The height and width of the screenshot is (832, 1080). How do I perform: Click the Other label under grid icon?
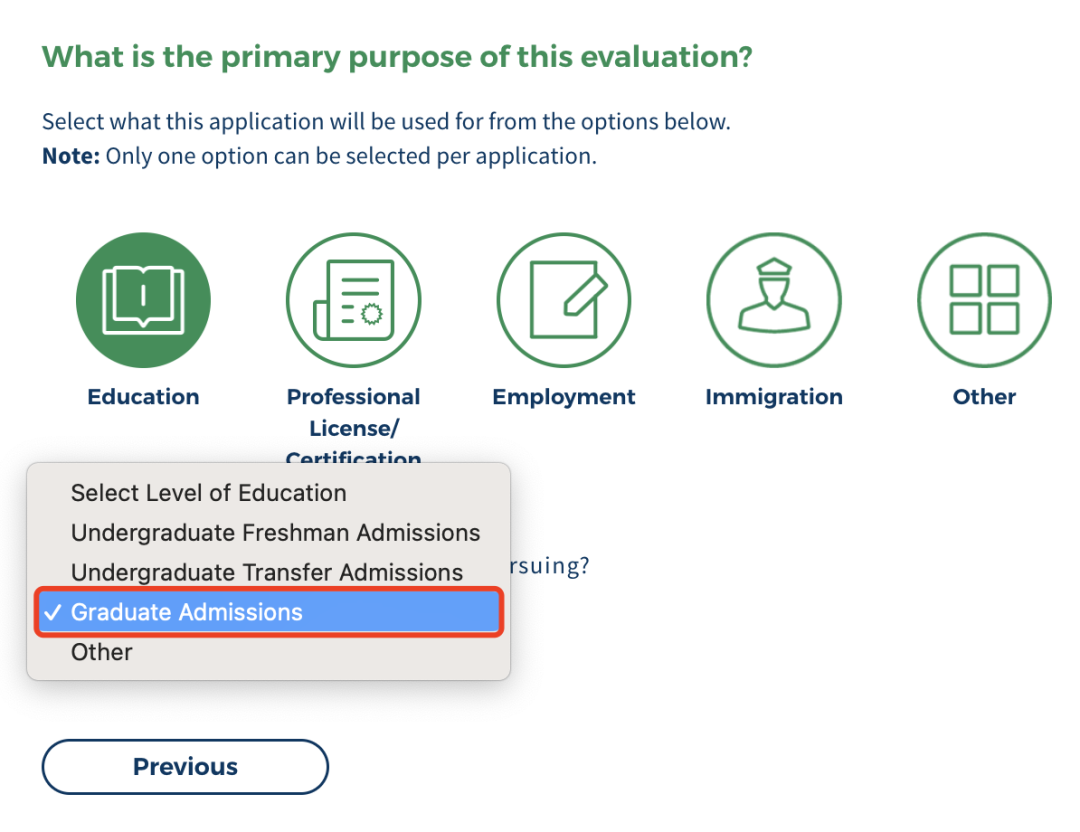click(x=984, y=397)
